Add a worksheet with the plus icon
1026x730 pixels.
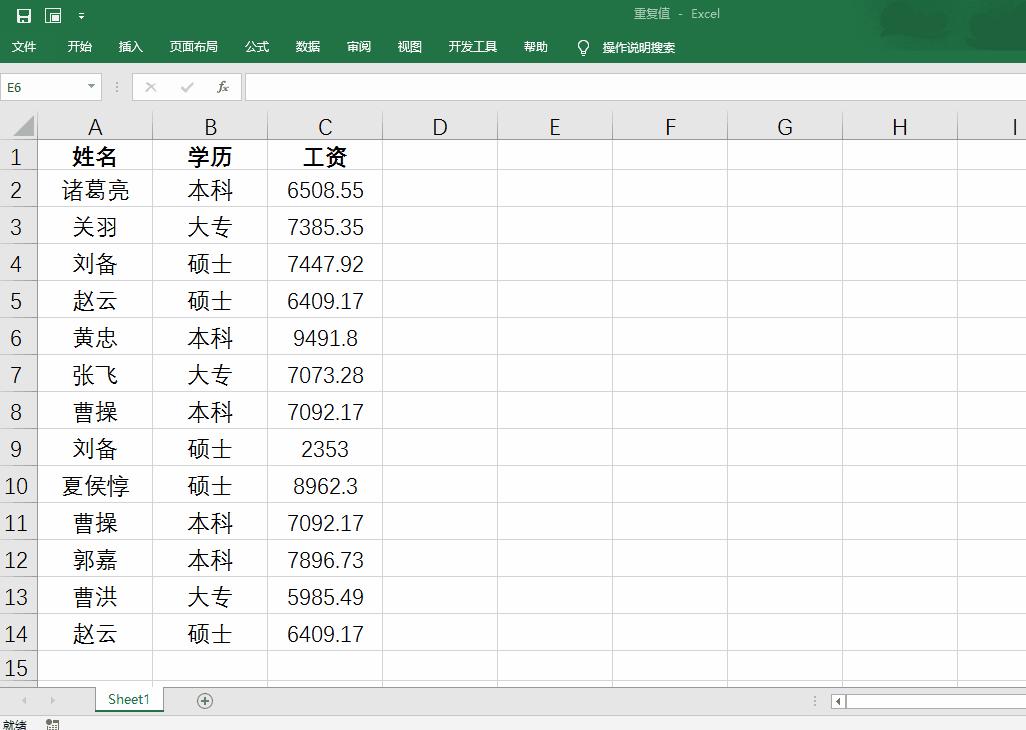tap(204, 700)
